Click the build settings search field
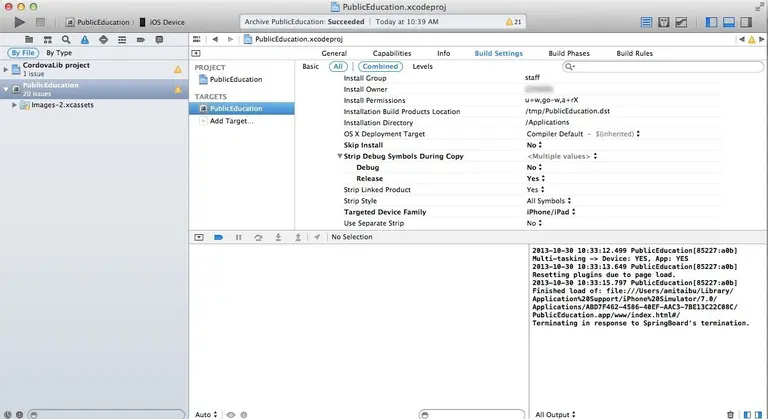The width and height of the screenshot is (768, 419). [663, 67]
